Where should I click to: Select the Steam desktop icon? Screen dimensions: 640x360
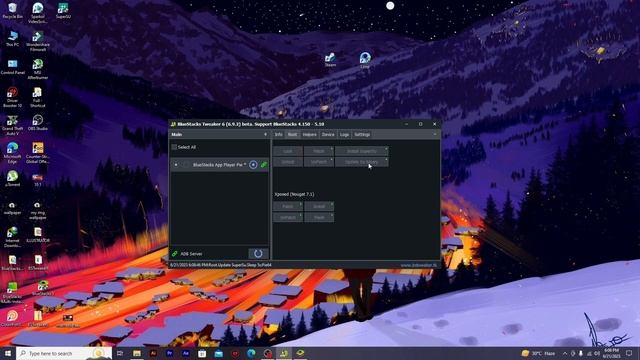pyautogui.click(x=330, y=60)
